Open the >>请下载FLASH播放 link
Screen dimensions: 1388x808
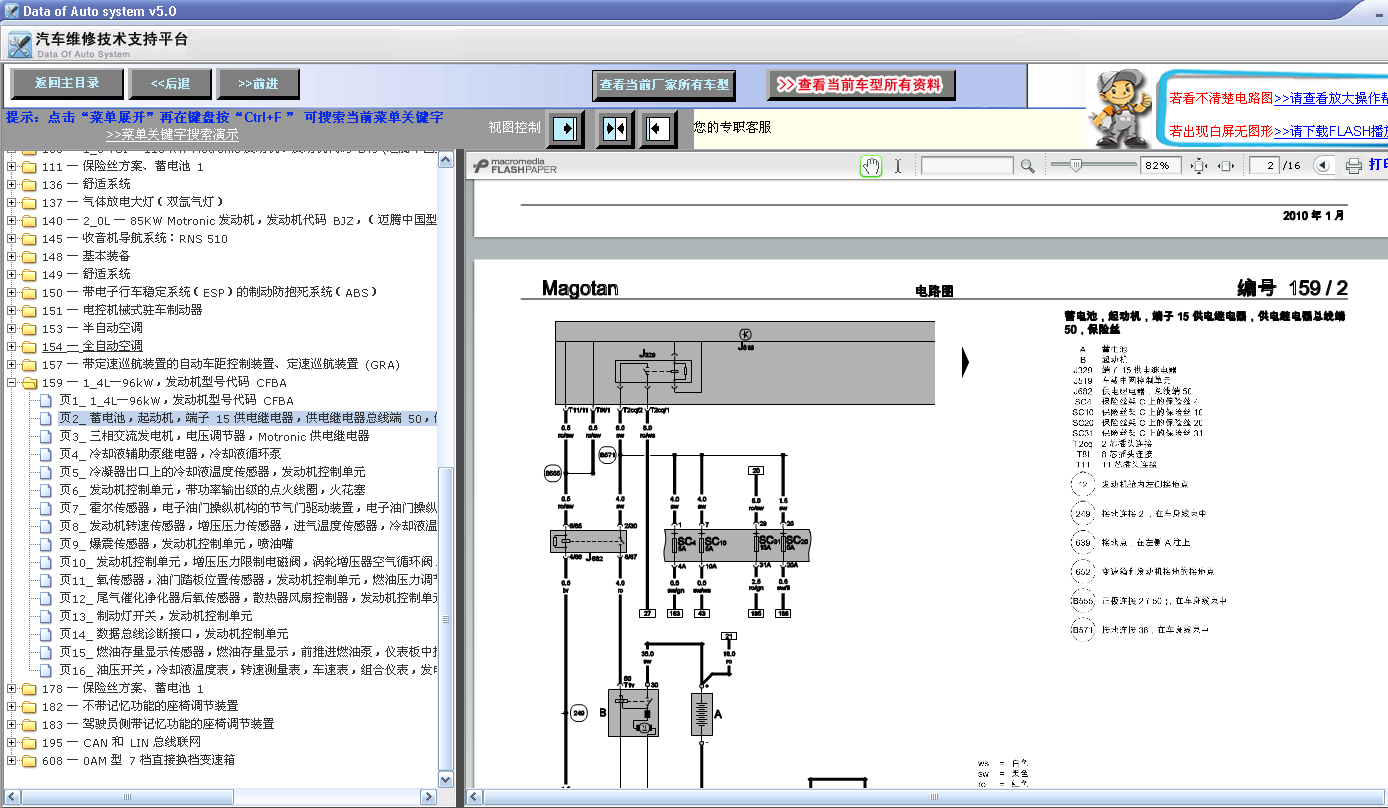(x=1331, y=131)
